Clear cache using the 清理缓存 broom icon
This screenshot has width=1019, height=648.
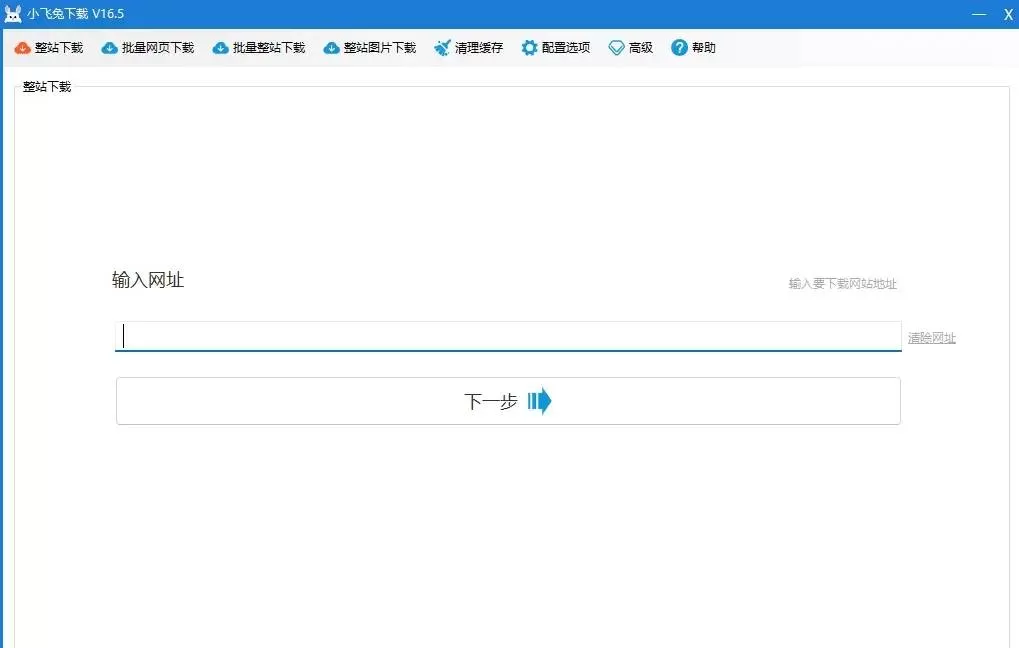click(x=440, y=47)
